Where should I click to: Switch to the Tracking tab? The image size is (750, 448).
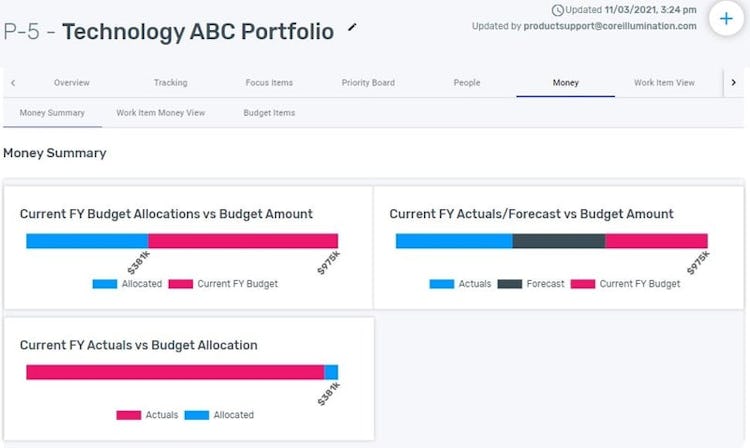(x=170, y=83)
